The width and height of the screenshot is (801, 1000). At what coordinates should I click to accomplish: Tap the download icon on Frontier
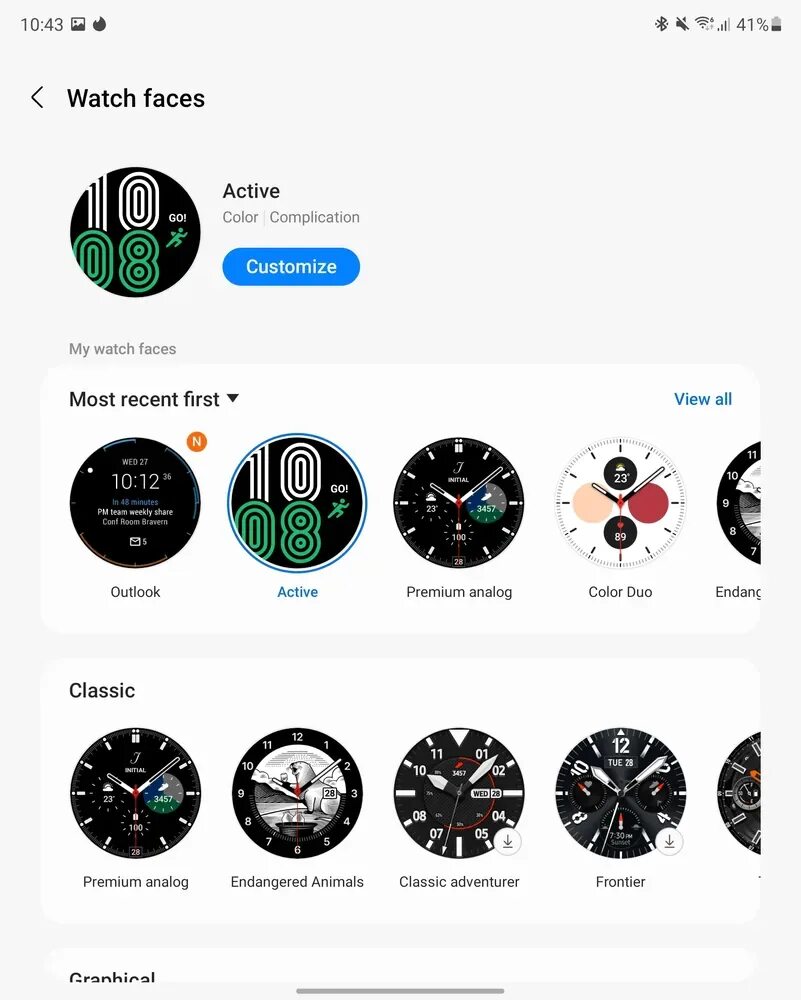[x=669, y=841]
